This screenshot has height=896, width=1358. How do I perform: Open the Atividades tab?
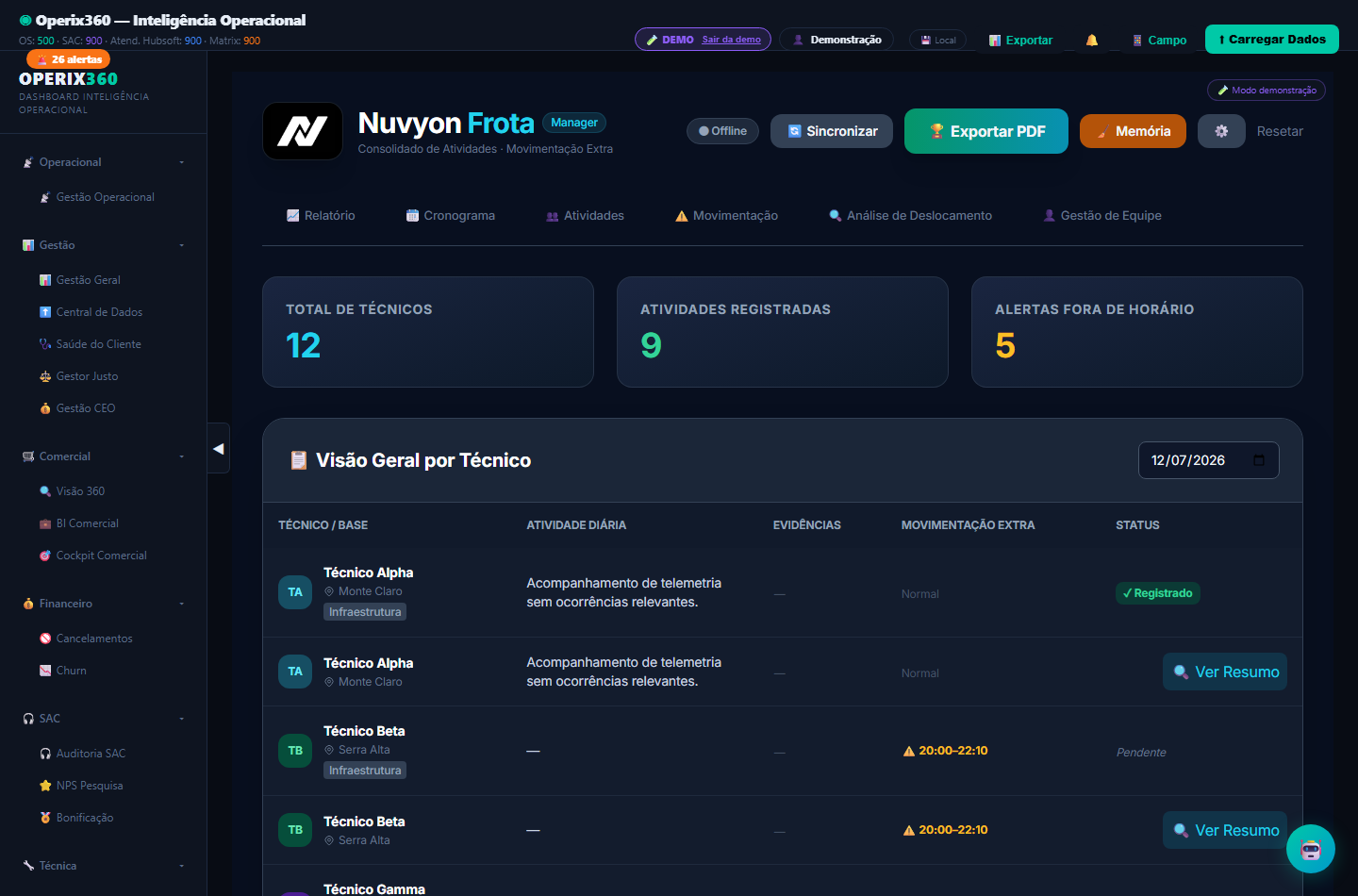(585, 216)
